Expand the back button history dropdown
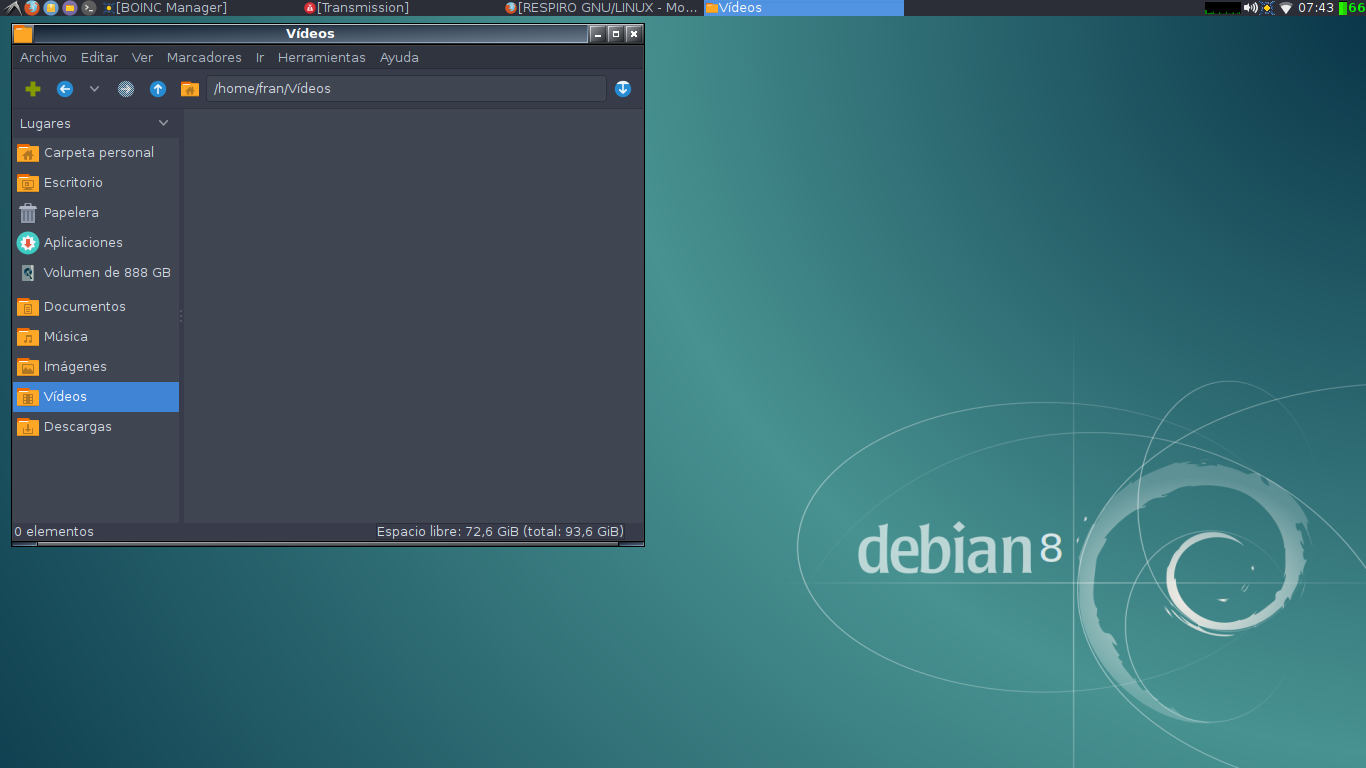Screen dimensions: 1366x768 [94, 88]
